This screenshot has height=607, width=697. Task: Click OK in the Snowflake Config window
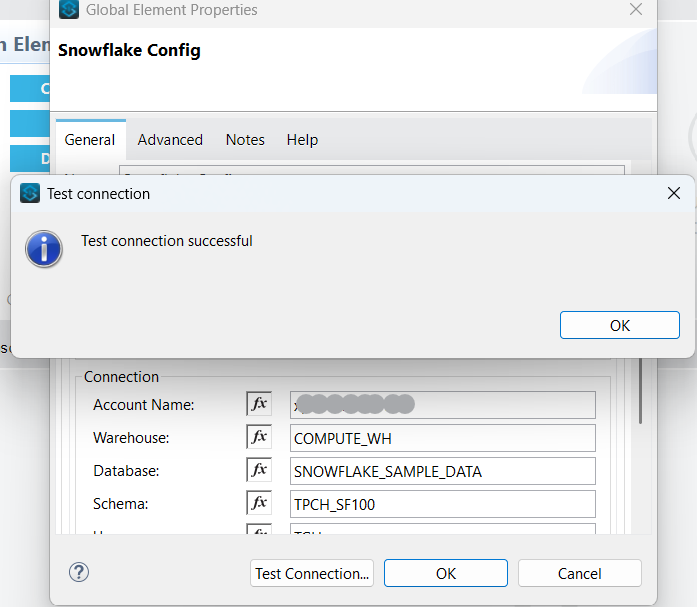[x=446, y=573]
